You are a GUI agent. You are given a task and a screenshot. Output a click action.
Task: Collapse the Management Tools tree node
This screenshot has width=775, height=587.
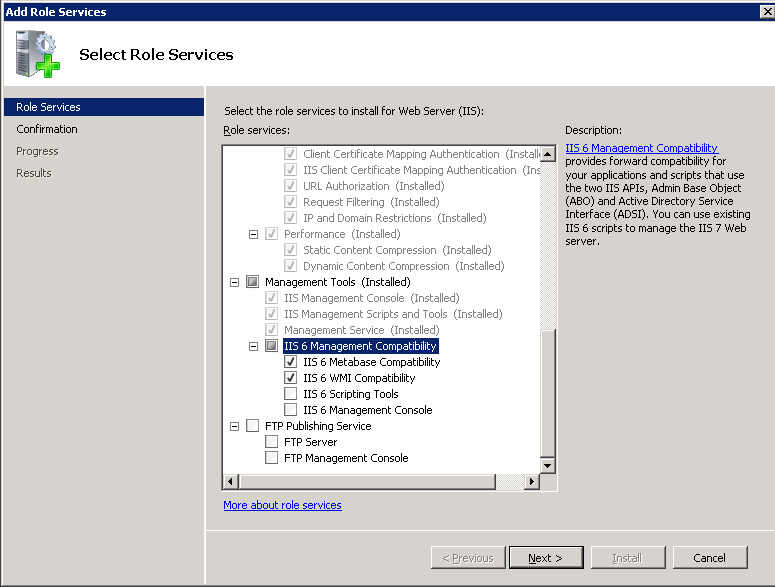coord(234,282)
